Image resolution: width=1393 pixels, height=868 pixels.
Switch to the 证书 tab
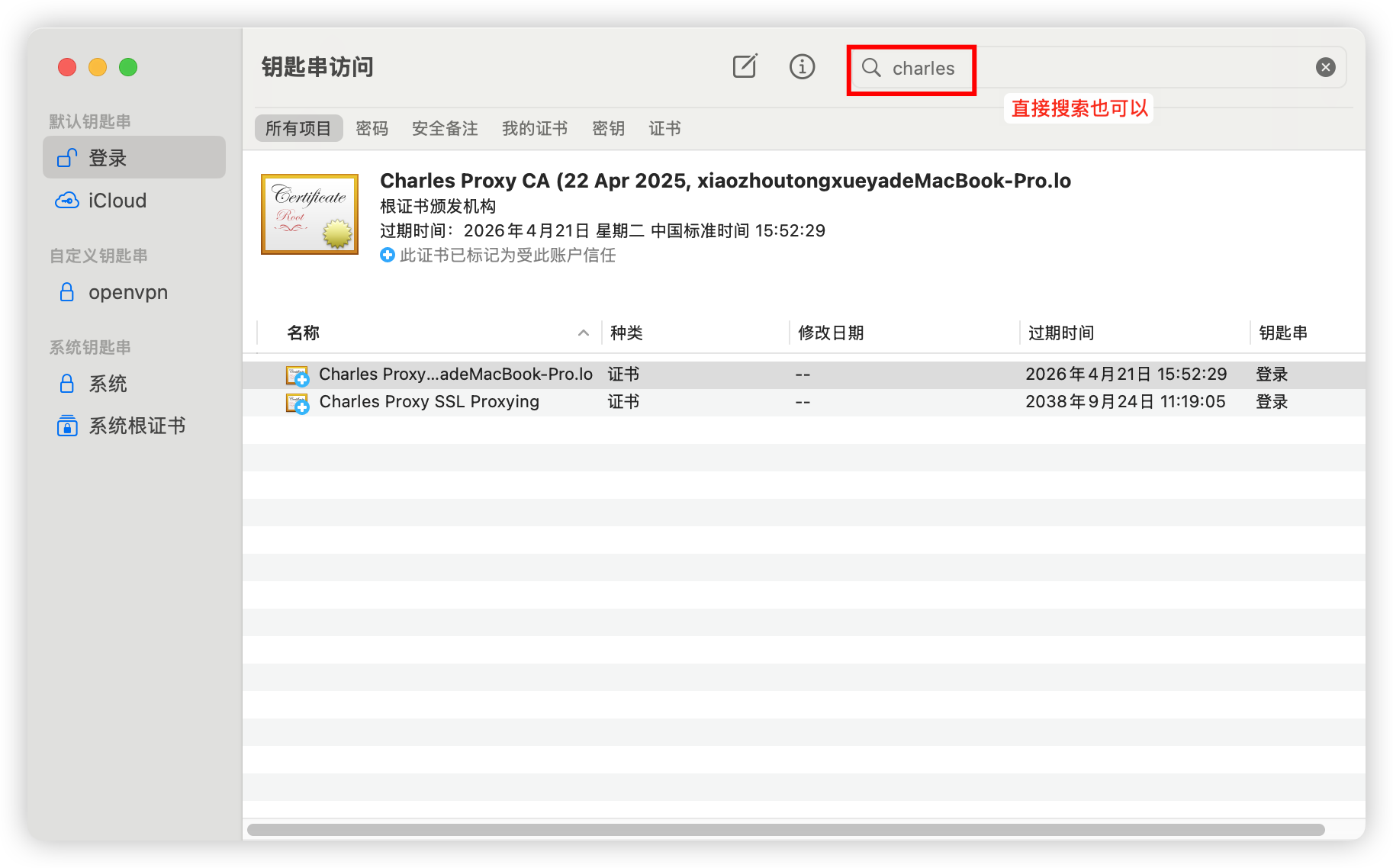[664, 128]
